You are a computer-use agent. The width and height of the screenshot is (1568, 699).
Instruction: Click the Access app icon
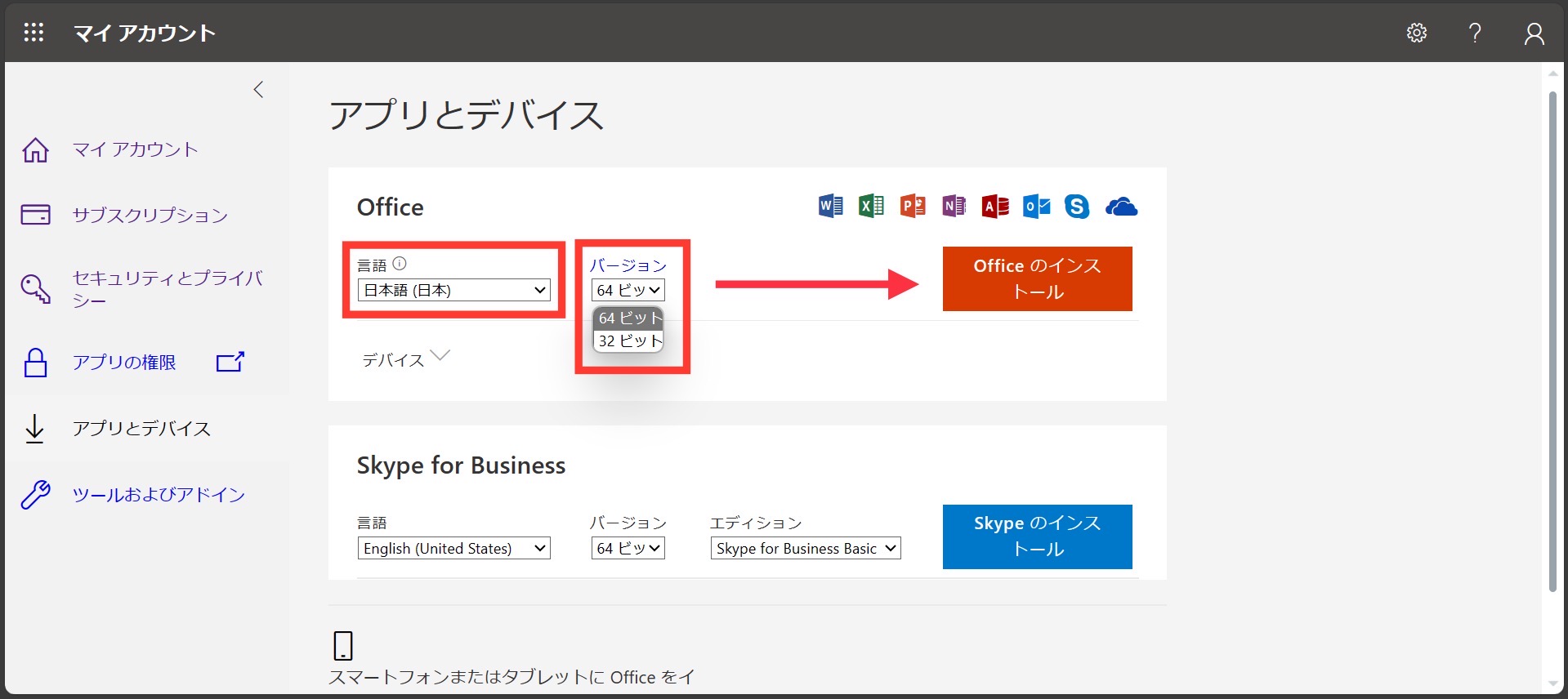pyautogui.click(x=995, y=207)
